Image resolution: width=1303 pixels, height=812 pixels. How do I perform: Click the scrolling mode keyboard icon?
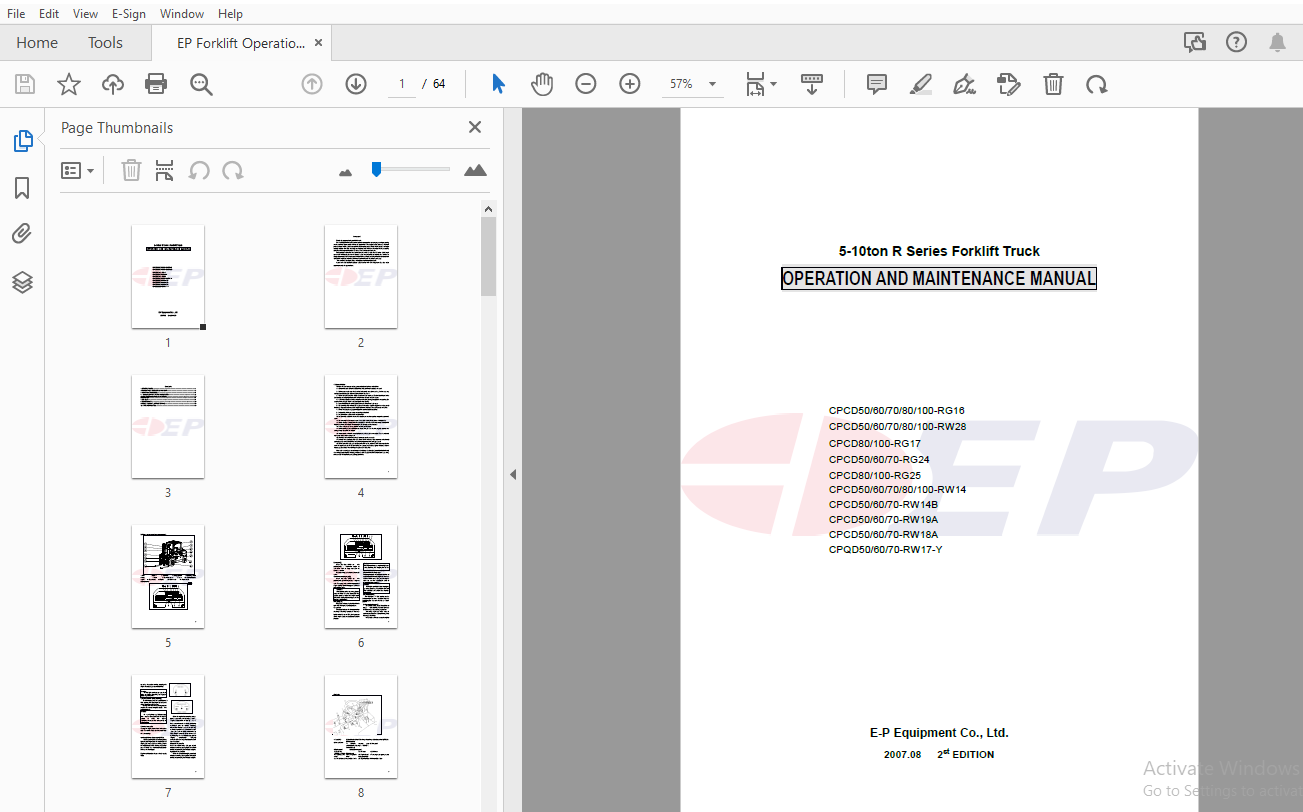click(x=812, y=84)
